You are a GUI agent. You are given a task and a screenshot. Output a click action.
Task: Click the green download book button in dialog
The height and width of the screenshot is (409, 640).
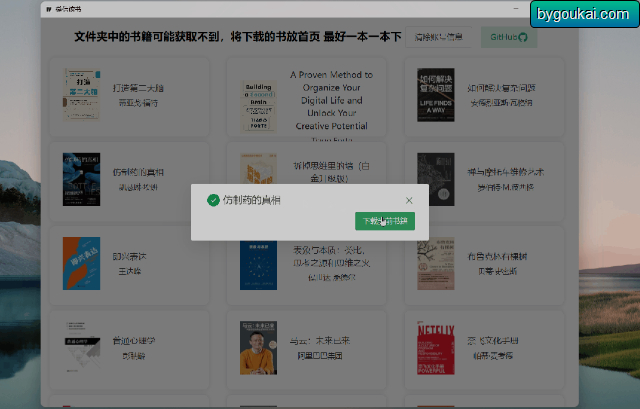[385, 221]
